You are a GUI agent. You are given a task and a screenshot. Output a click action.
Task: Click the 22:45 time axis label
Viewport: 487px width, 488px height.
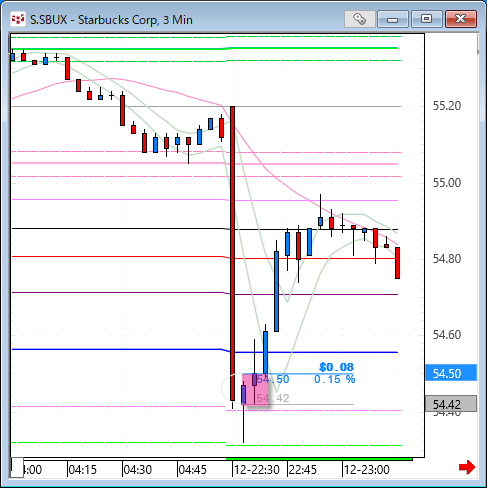tap(303, 470)
